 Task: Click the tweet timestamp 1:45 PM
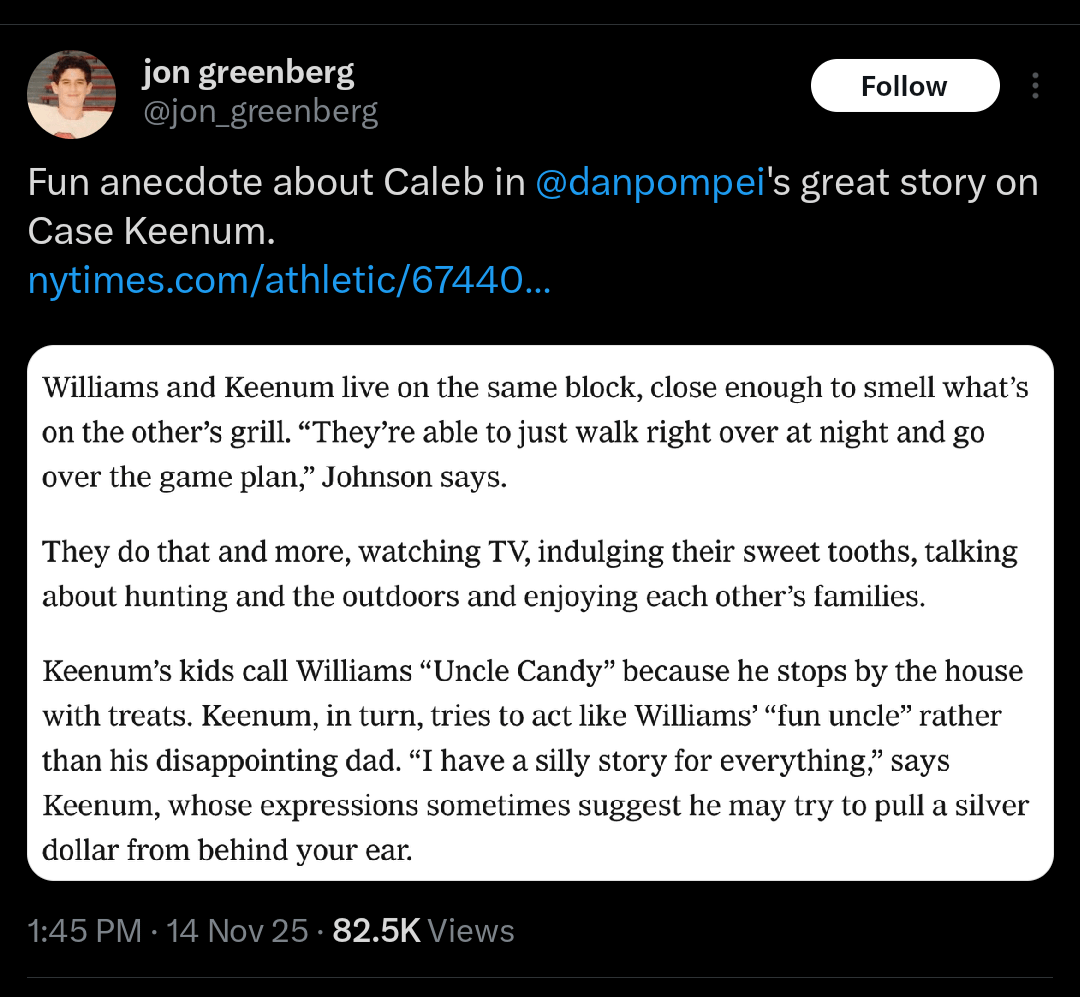tap(68, 930)
